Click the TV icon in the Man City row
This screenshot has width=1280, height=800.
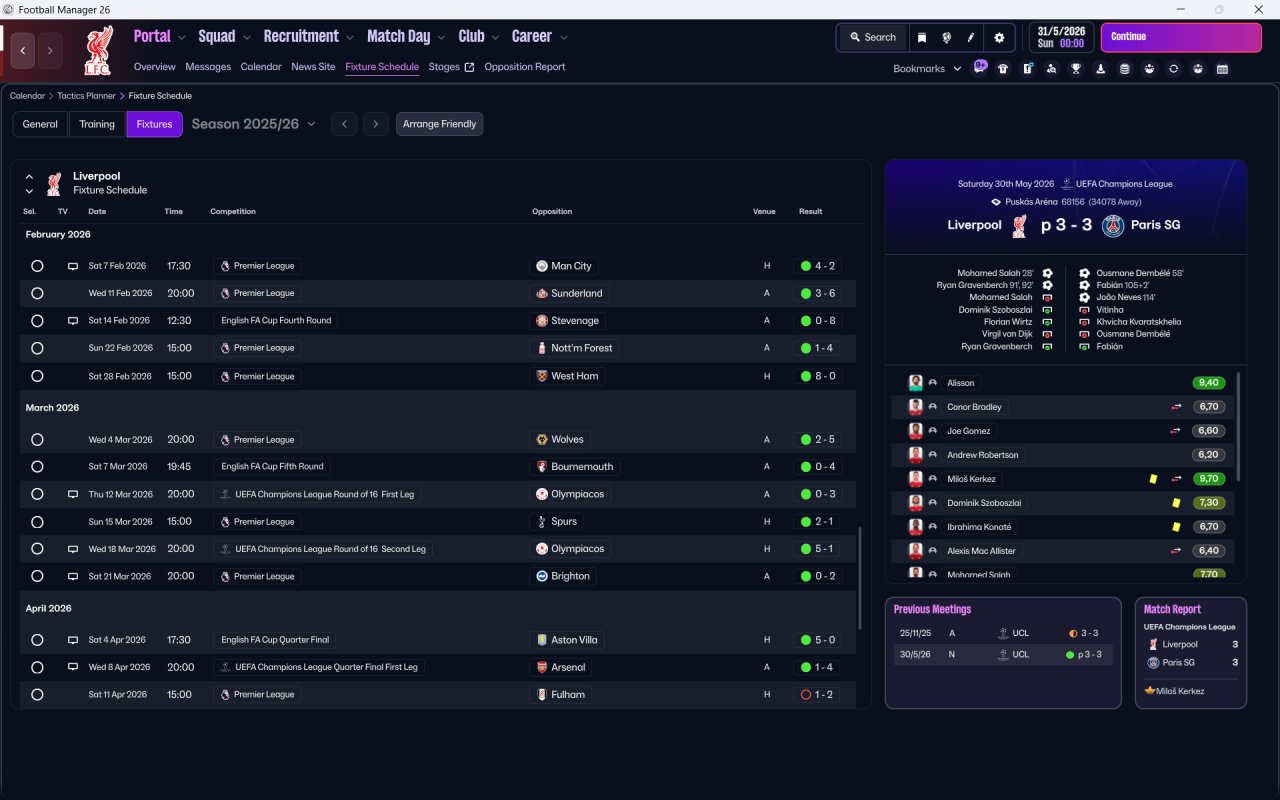pos(72,266)
